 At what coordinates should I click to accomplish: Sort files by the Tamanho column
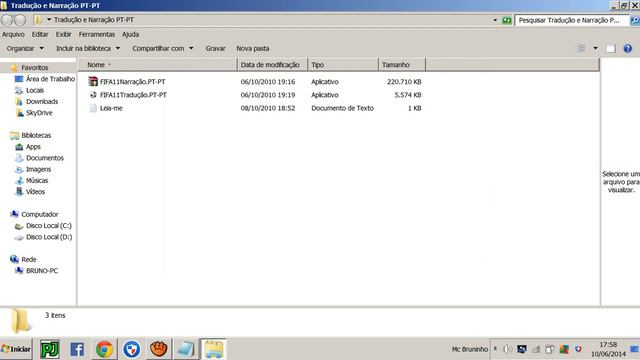click(402, 65)
